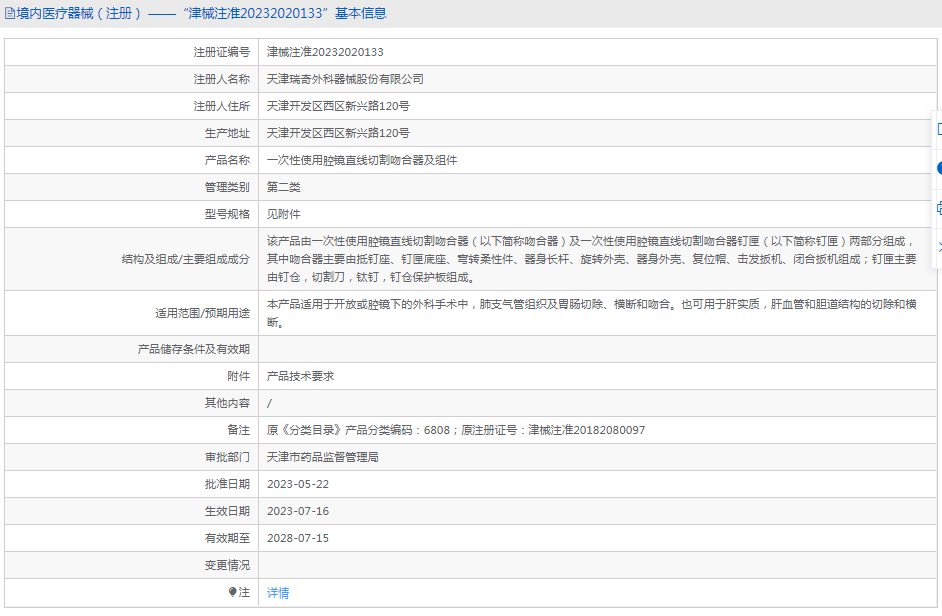Open the 详情 link in the 注 row
The image size is (942, 616).
[278, 593]
